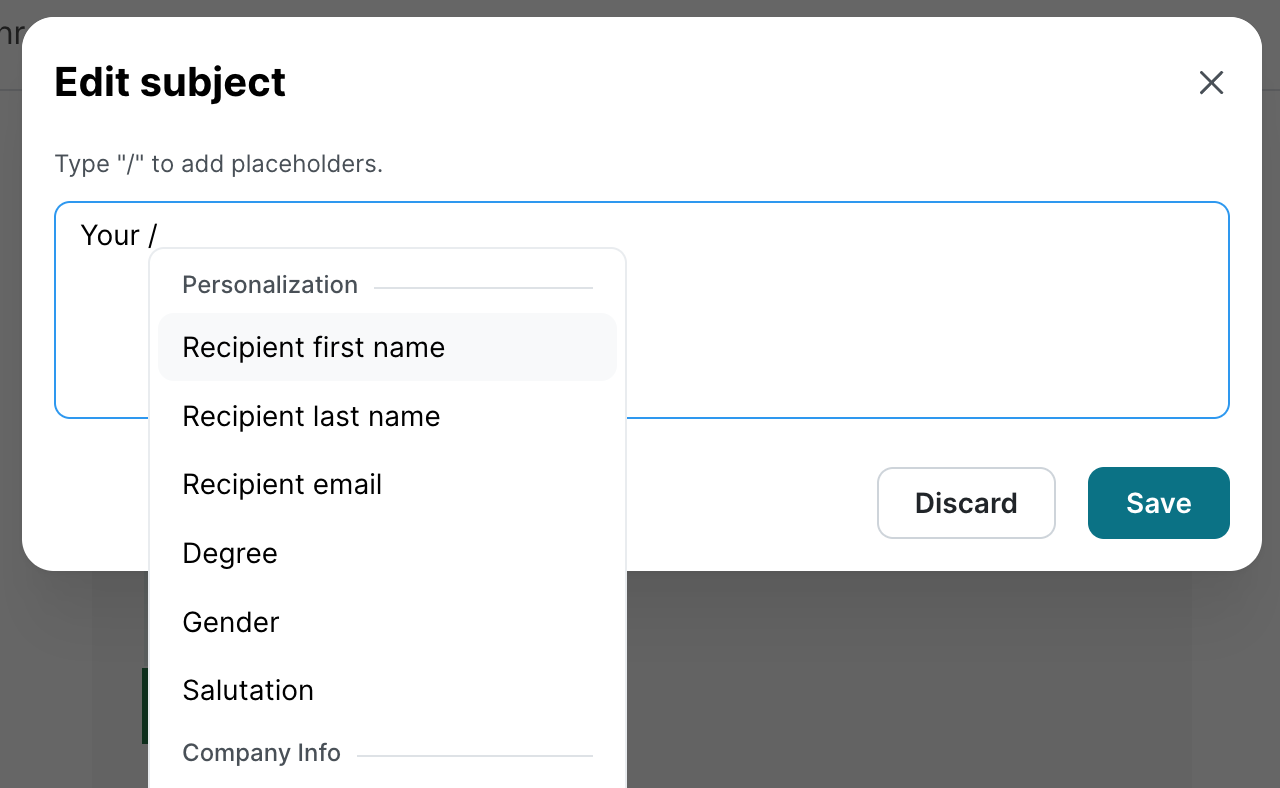This screenshot has width=1280, height=788.
Task: Select the Recipient email placeholder
Action: tap(282, 485)
